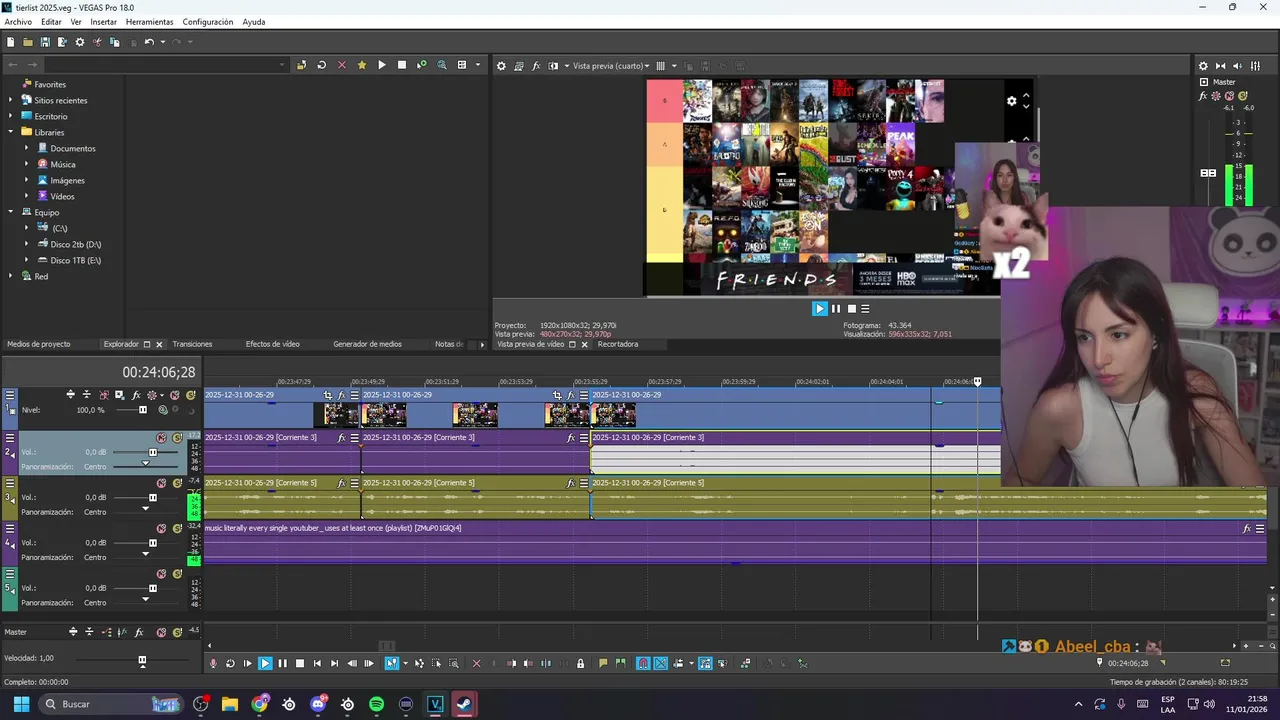
Task: Click the Lock event padlock icon
Action: click(x=580, y=663)
